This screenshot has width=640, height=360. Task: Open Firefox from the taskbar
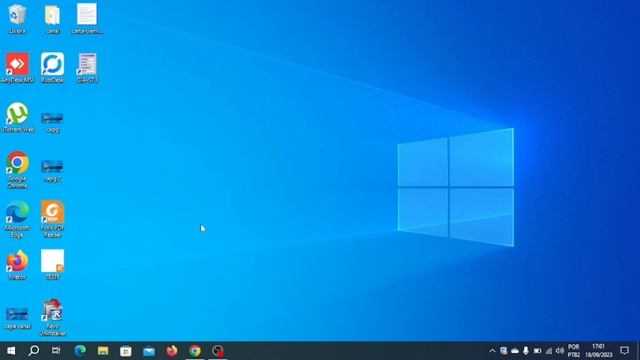pos(172,351)
